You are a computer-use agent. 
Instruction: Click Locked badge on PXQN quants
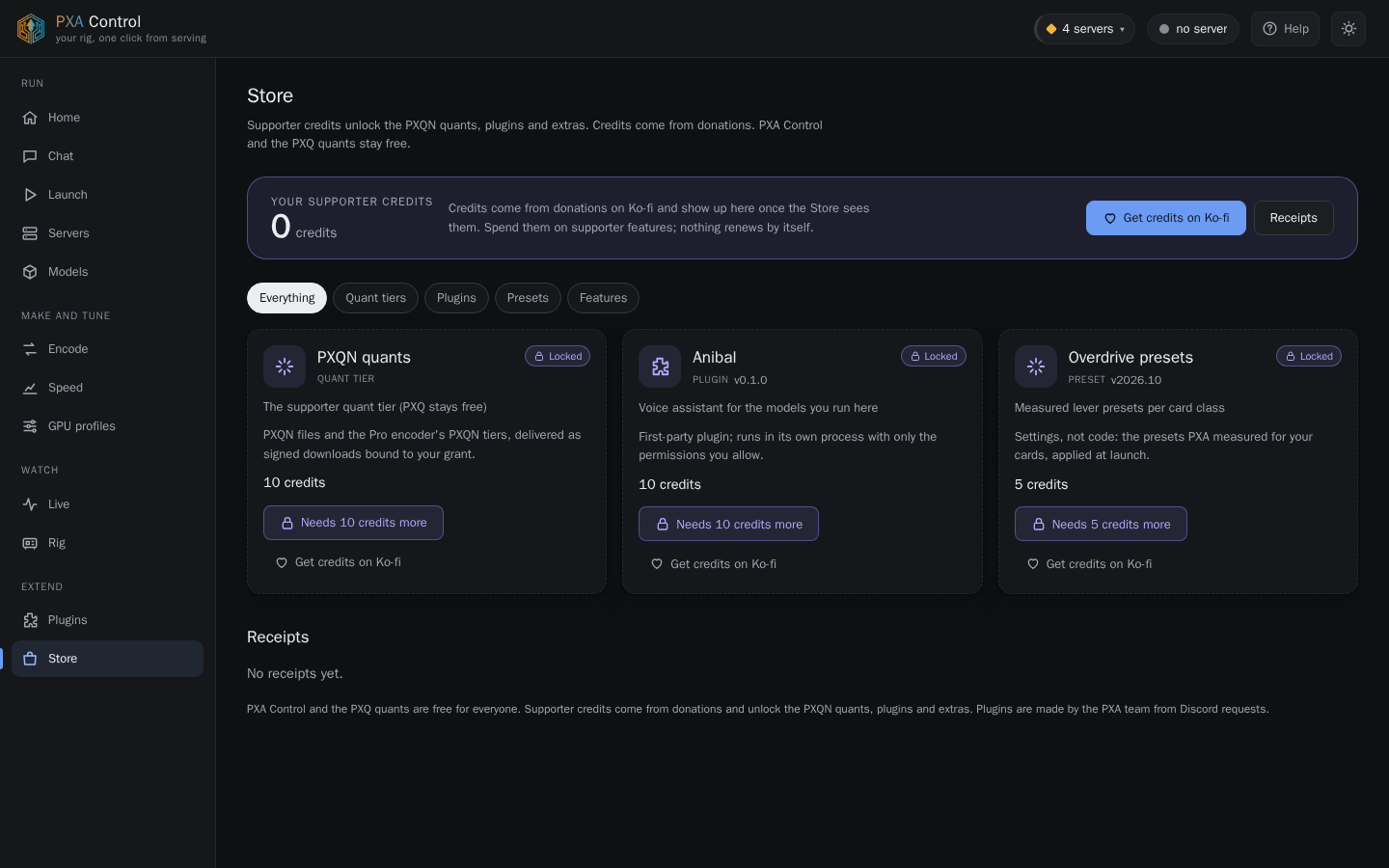558,356
